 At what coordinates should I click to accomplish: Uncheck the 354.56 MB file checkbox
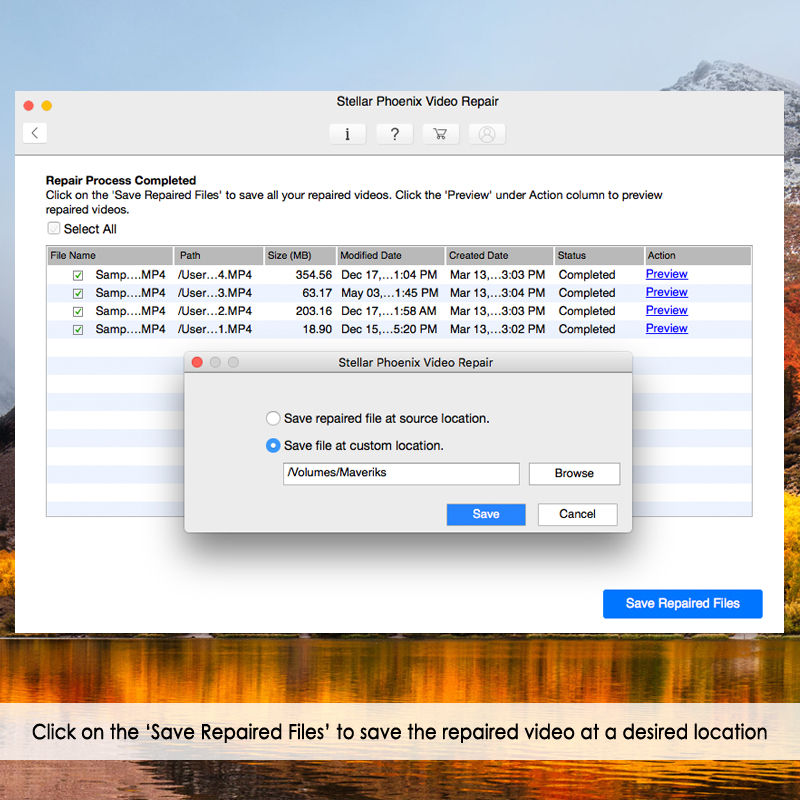click(x=78, y=276)
